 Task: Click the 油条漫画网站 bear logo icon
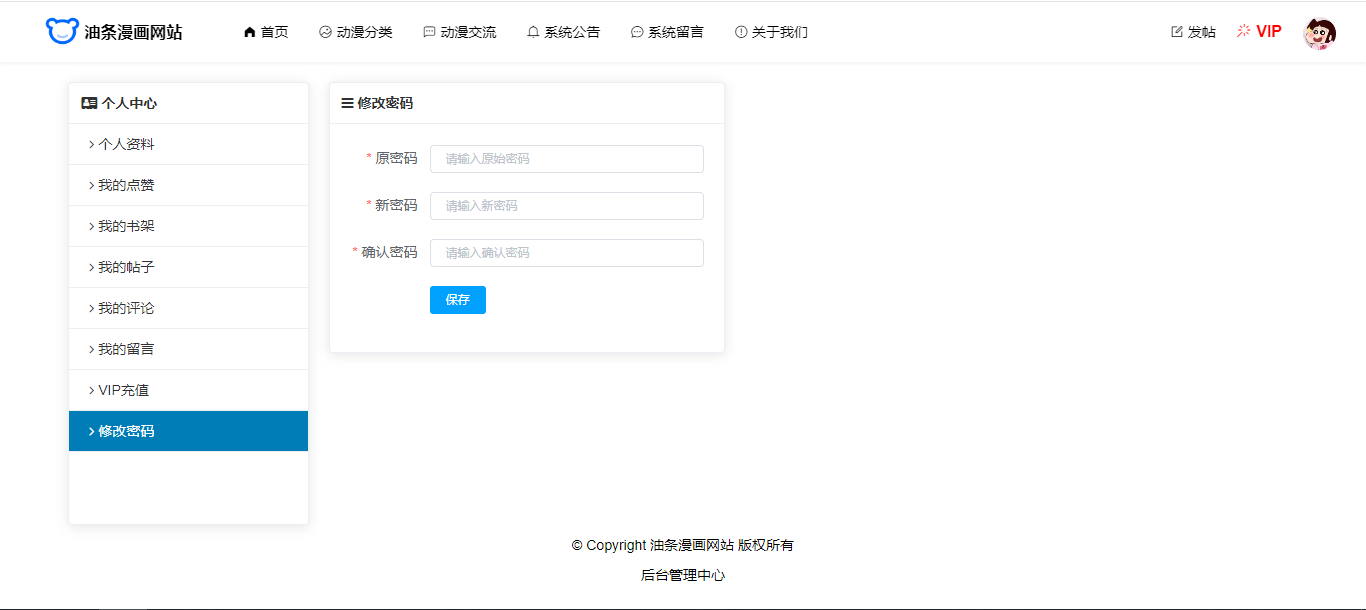61,32
